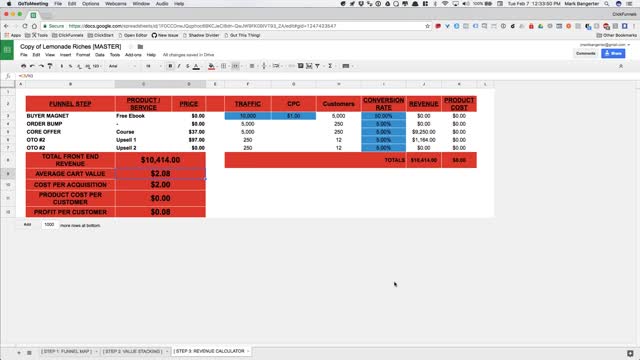Click the Comments button
The height and width of the screenshot is (360, 640).
click(x=586, y=53)
